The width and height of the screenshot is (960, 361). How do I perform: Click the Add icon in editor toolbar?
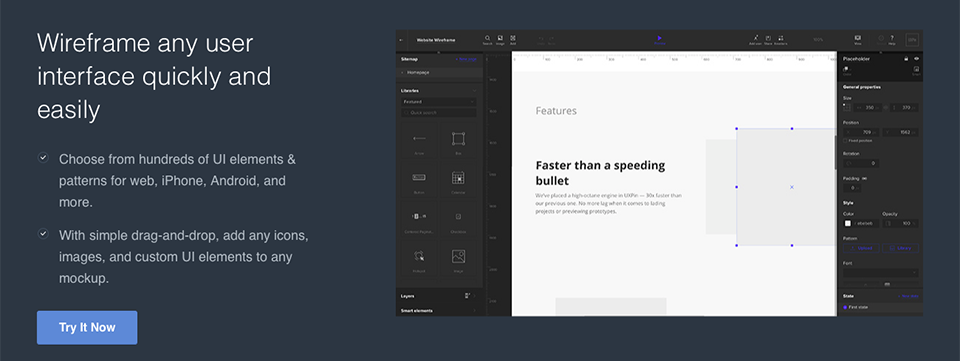(513, 40)
